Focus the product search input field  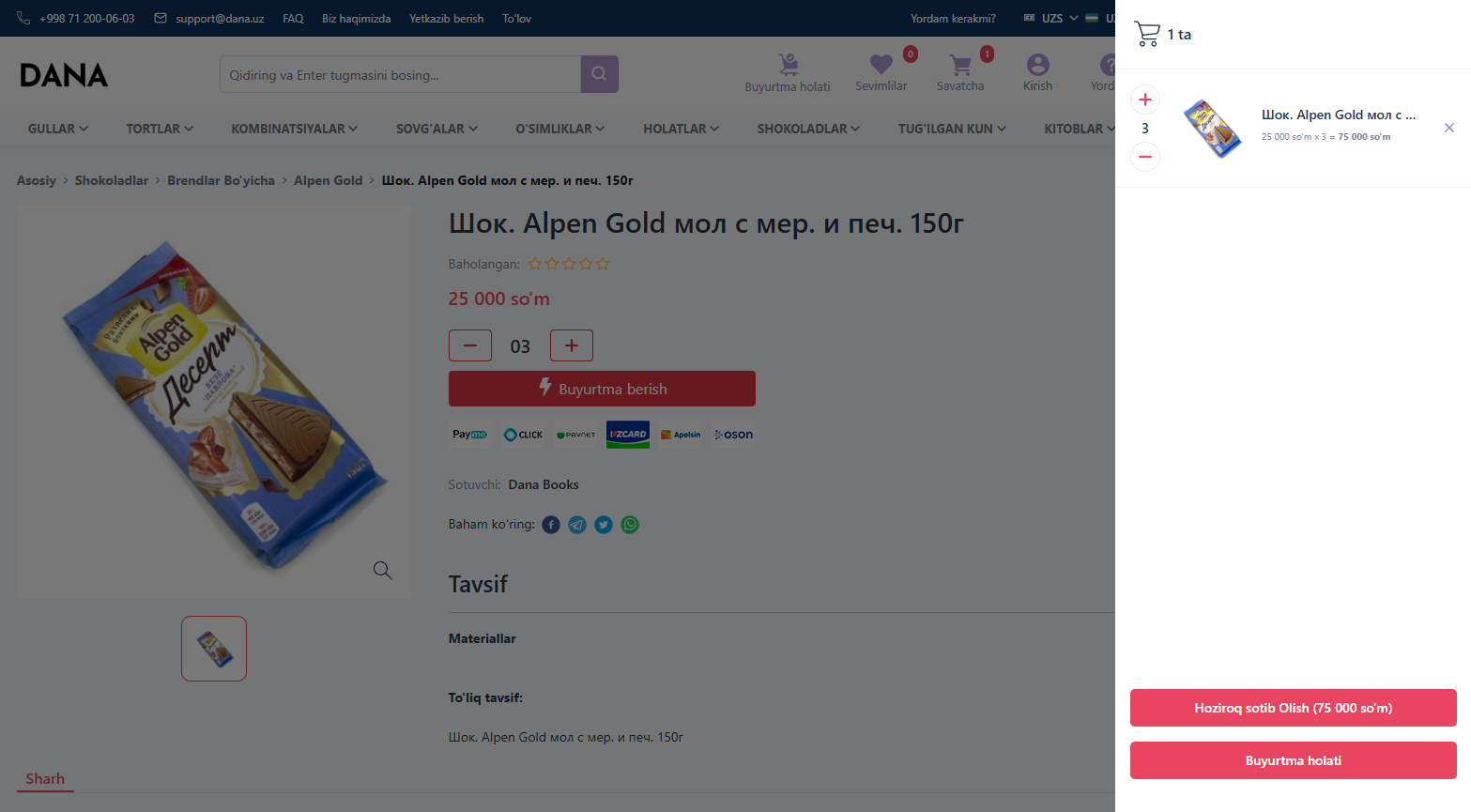pos(400,74)
